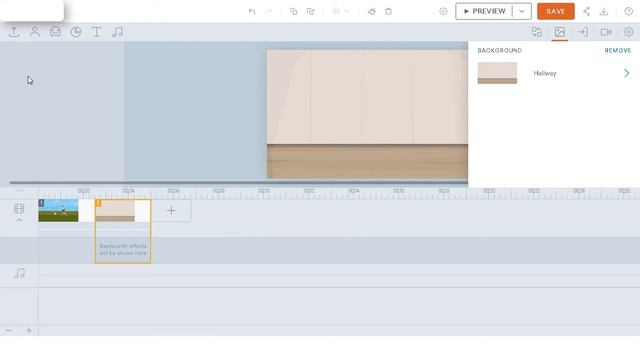Open the Audio library note icon
640x360 pixels.
click(118, 32)
